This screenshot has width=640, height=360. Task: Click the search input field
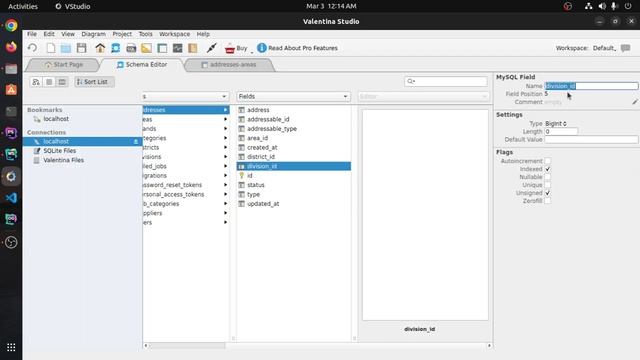[x=446, y=81]
